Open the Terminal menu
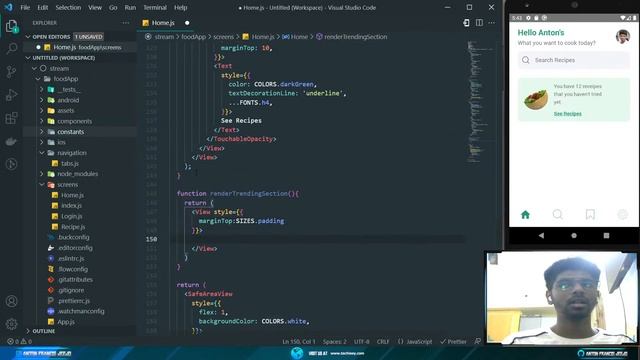 pyautogui.click(x=155, y=7)
